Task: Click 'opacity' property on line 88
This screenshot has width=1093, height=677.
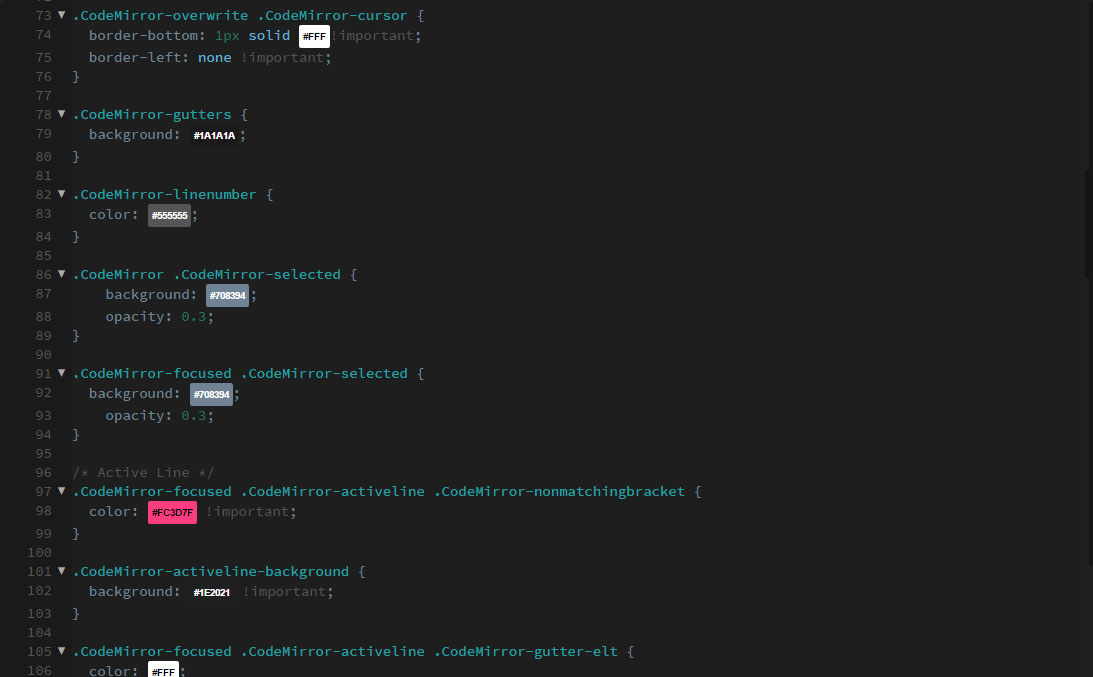Action: 135,317
